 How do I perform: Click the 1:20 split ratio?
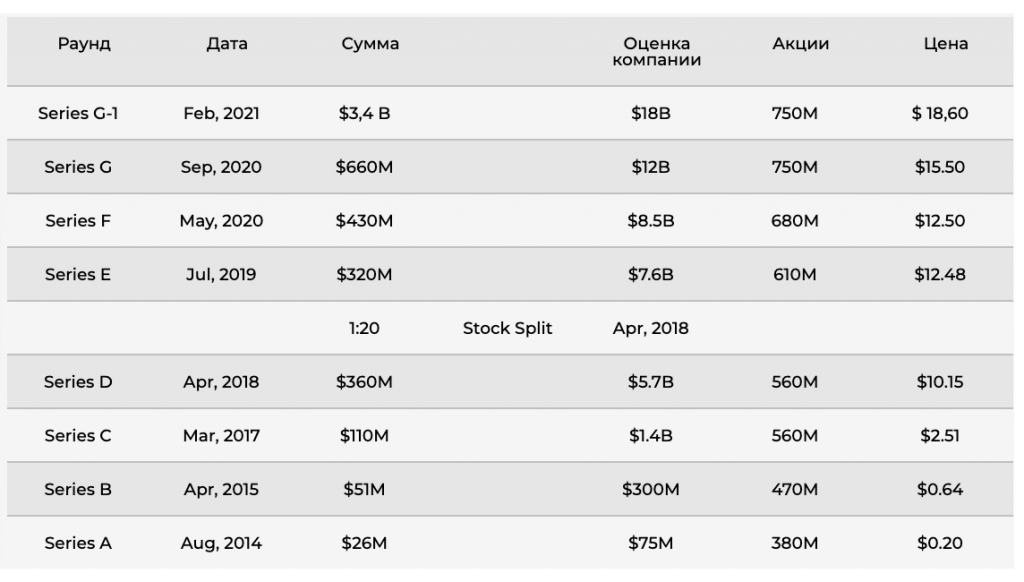(364, 328)
